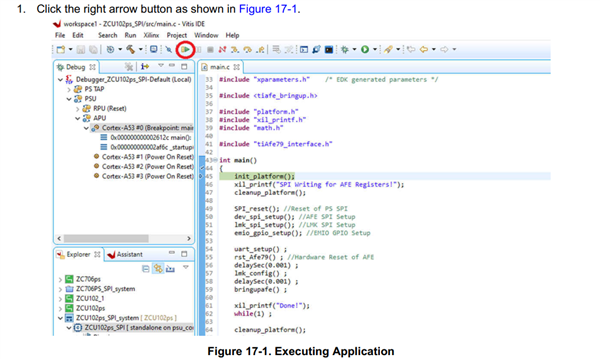Open dropdown arrow beside Debug bug icon

coord(354,49)
